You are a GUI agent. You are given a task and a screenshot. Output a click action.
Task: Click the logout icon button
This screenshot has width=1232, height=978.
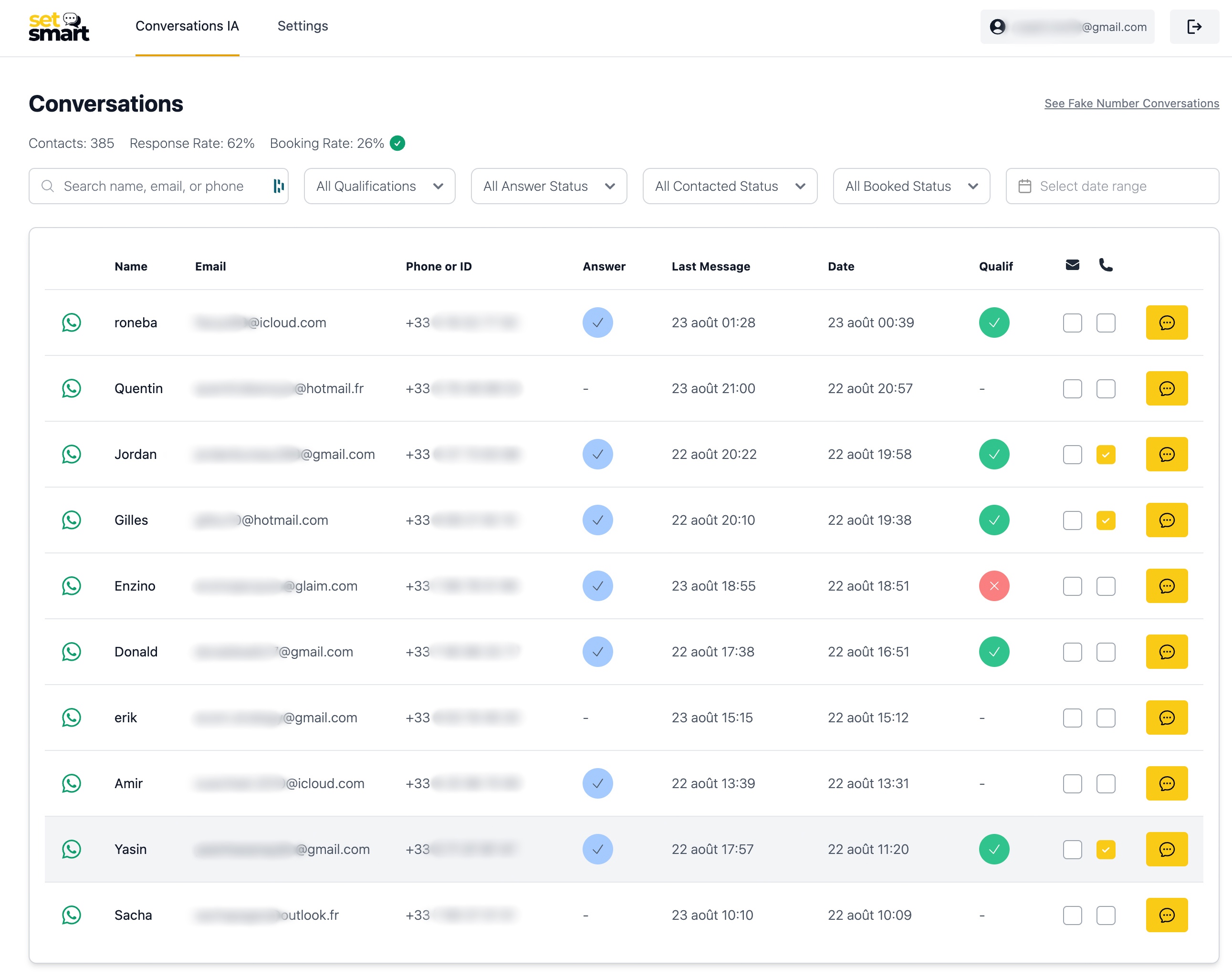point(1194,26)
